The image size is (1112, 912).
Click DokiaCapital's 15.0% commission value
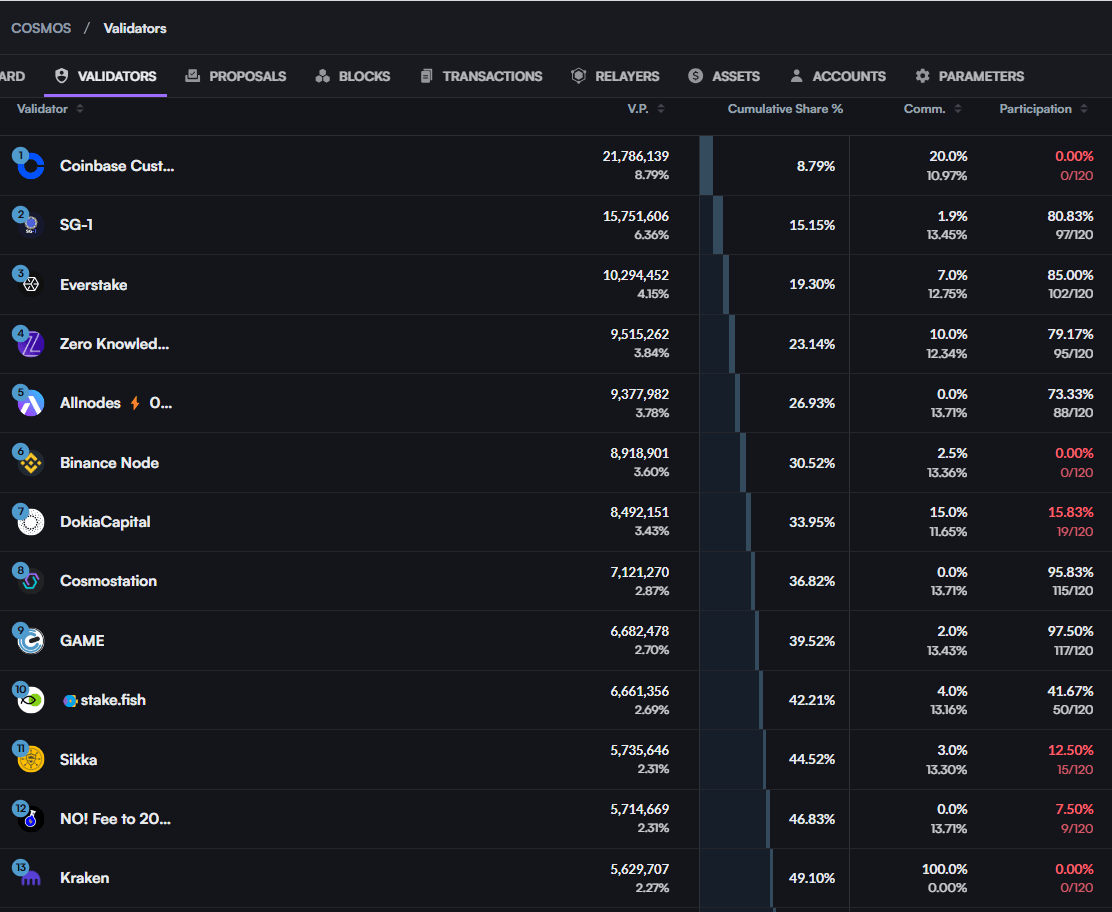[x=948, y=512]
